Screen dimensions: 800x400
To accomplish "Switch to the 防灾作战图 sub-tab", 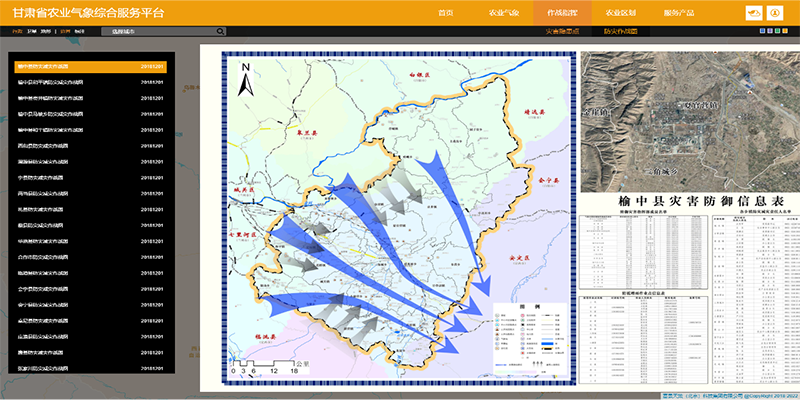I will click(620, 31).
